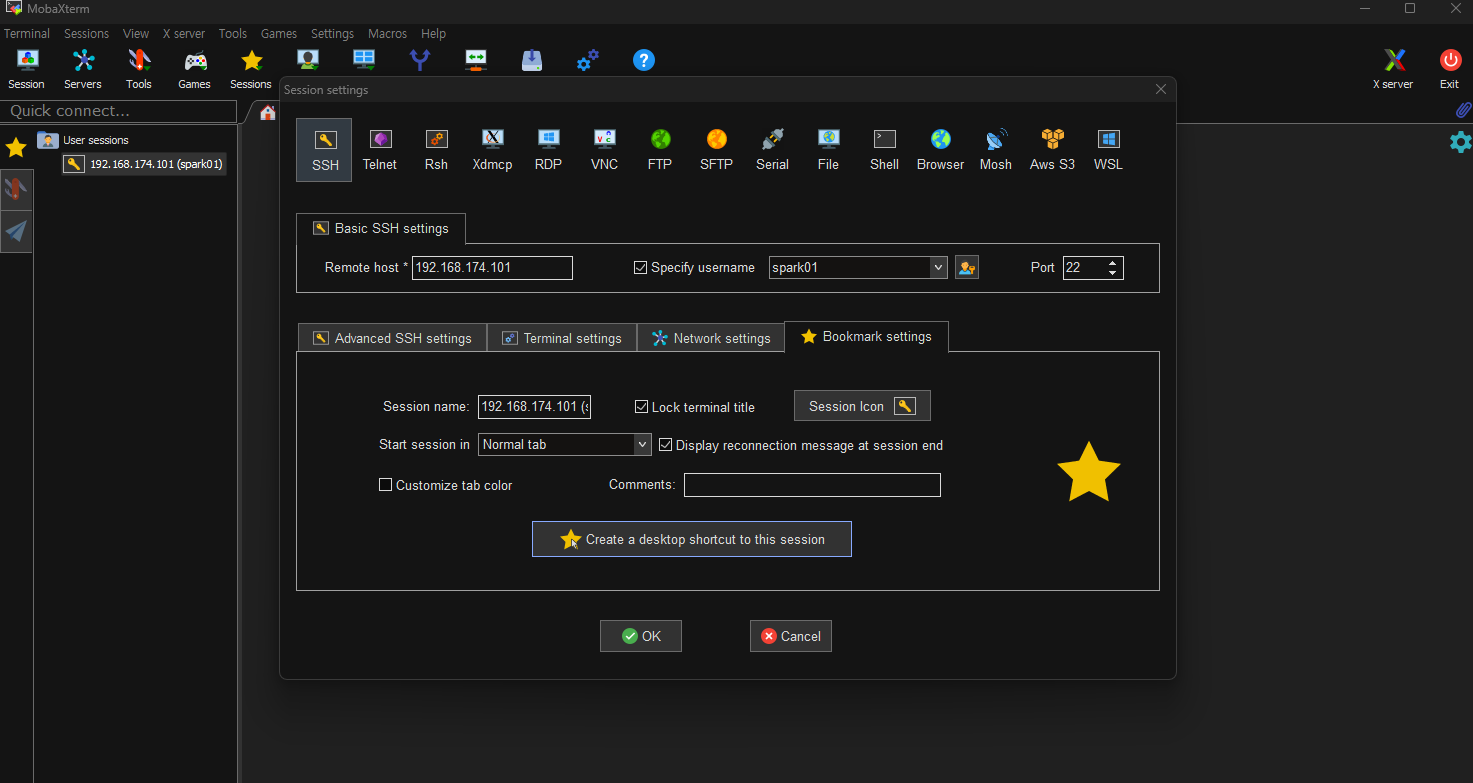Click the Comments input field
Image resolution: width=1473 pixels, height=783 pixels.
[812, 485]
